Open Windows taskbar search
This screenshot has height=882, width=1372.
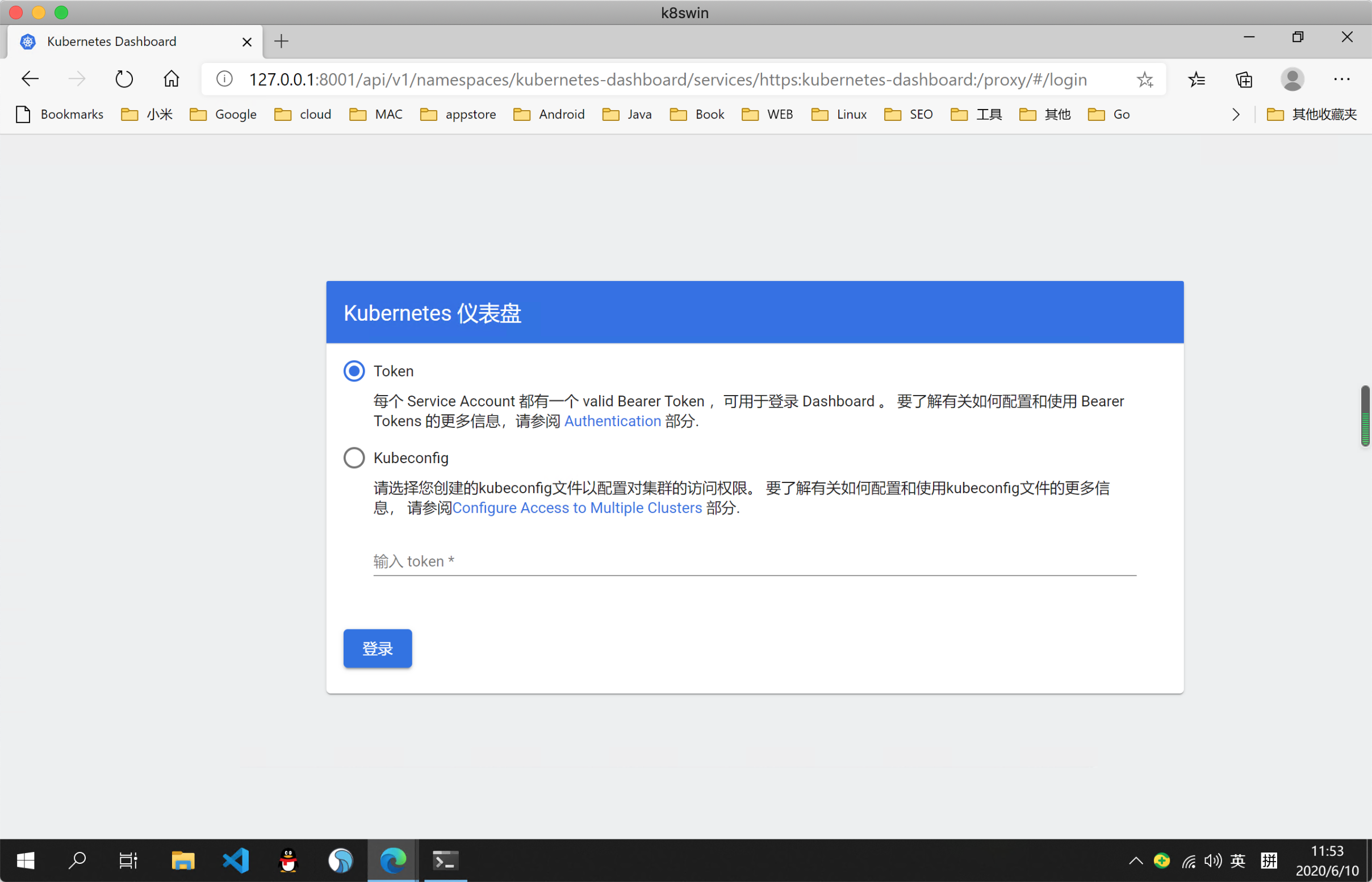(77, 860)
